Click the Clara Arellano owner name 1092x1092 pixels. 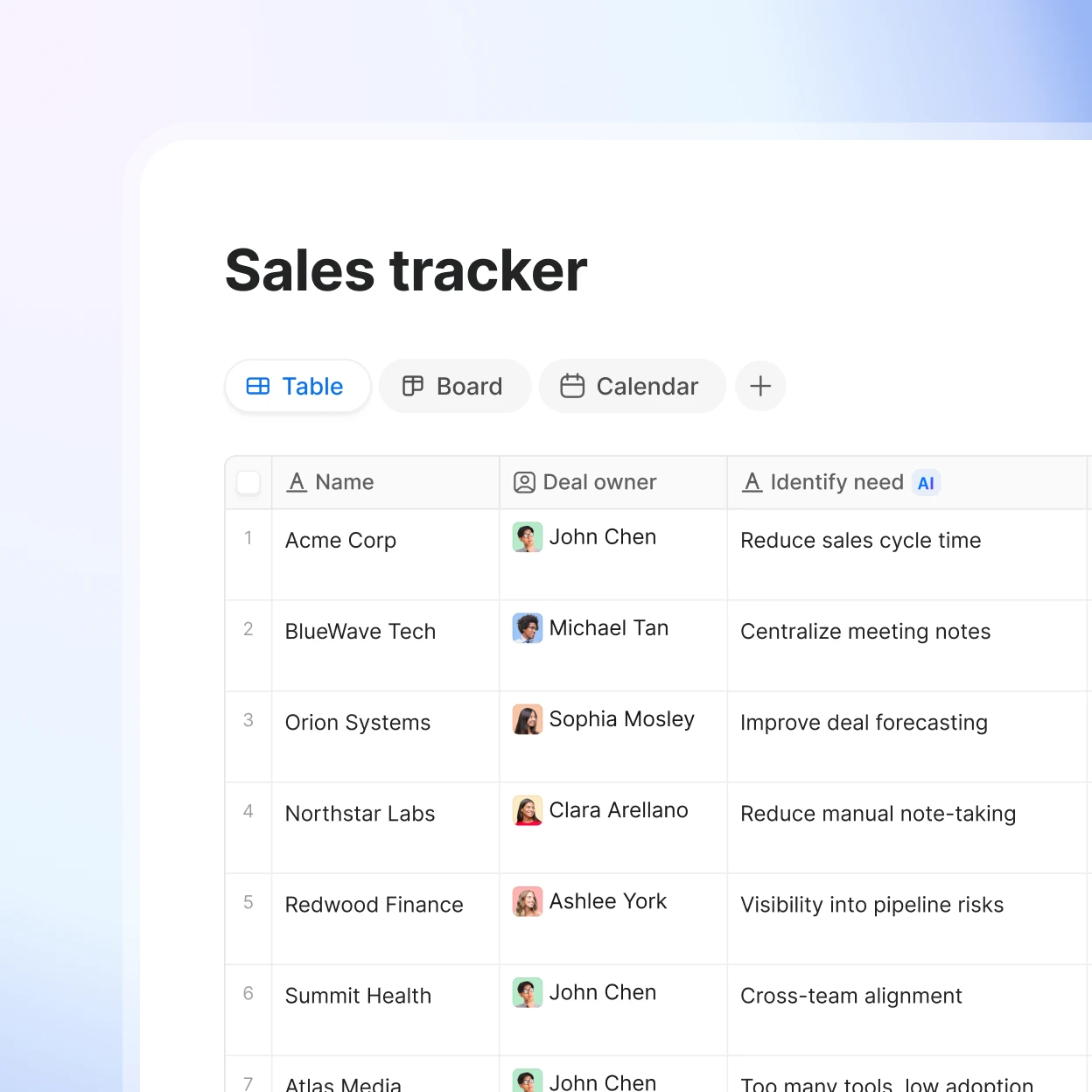[x=619, y=810]
